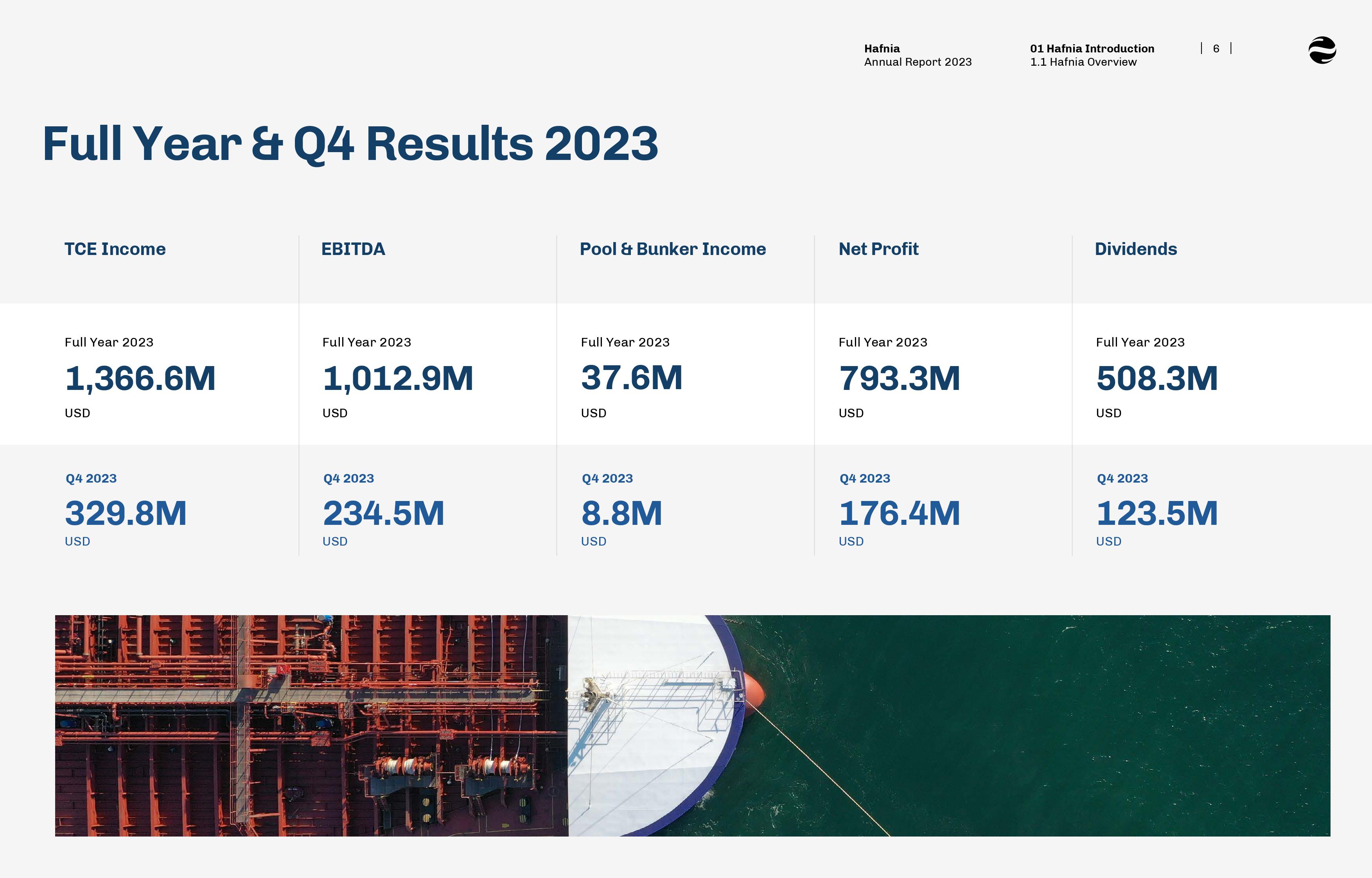Viewport: 1372px width, 878px height.
Task: Open the 01 Hafnia Introduction section link
Action: 1092,48
